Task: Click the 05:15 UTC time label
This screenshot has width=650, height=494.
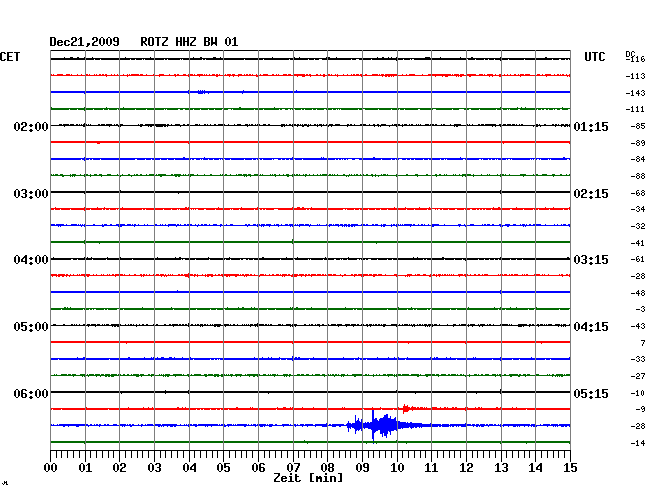Action: coord(591,393)
